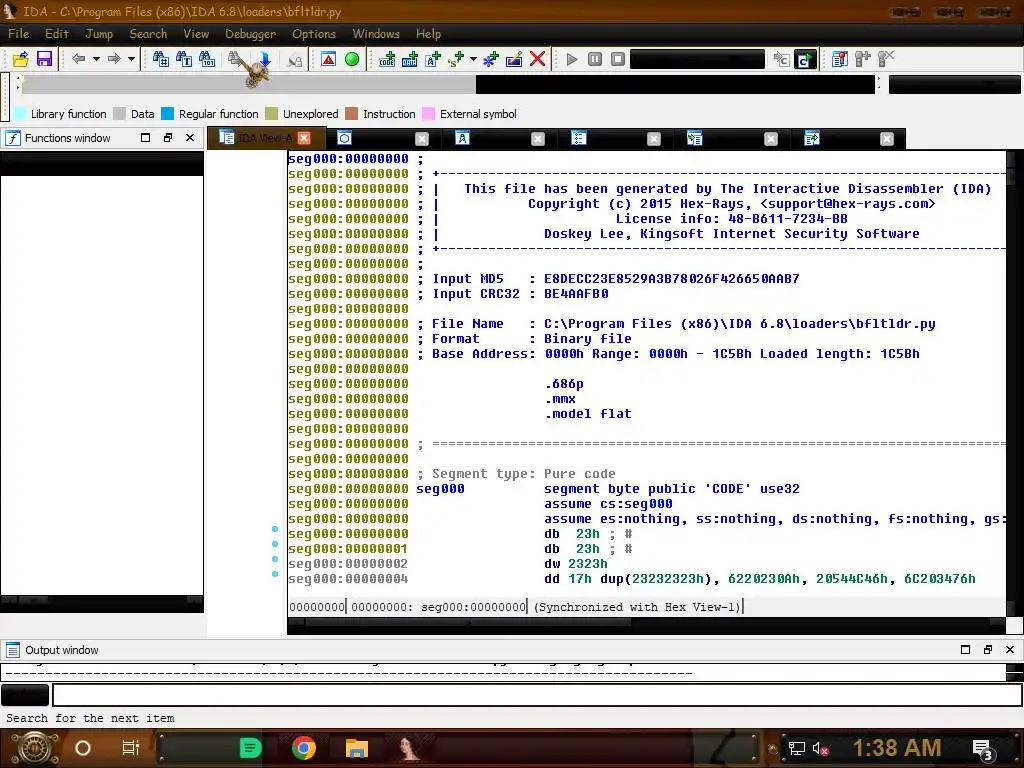This screenshot has height=768, width=1024.
Task: Open the Options menu
Action: click(x=313, y=34)
